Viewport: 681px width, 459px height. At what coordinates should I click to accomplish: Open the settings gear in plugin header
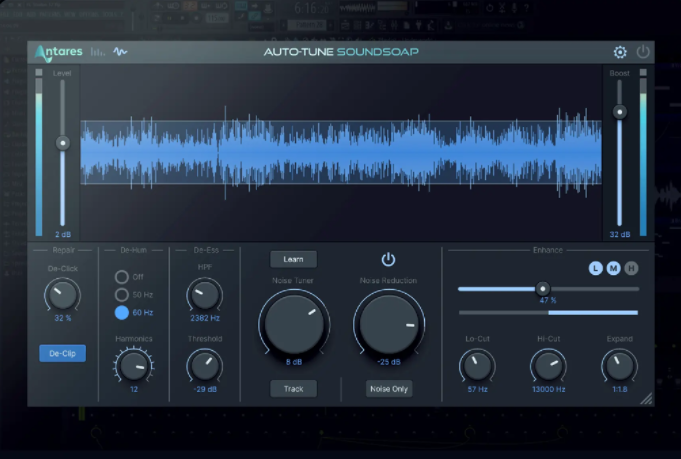click(620, 52)
